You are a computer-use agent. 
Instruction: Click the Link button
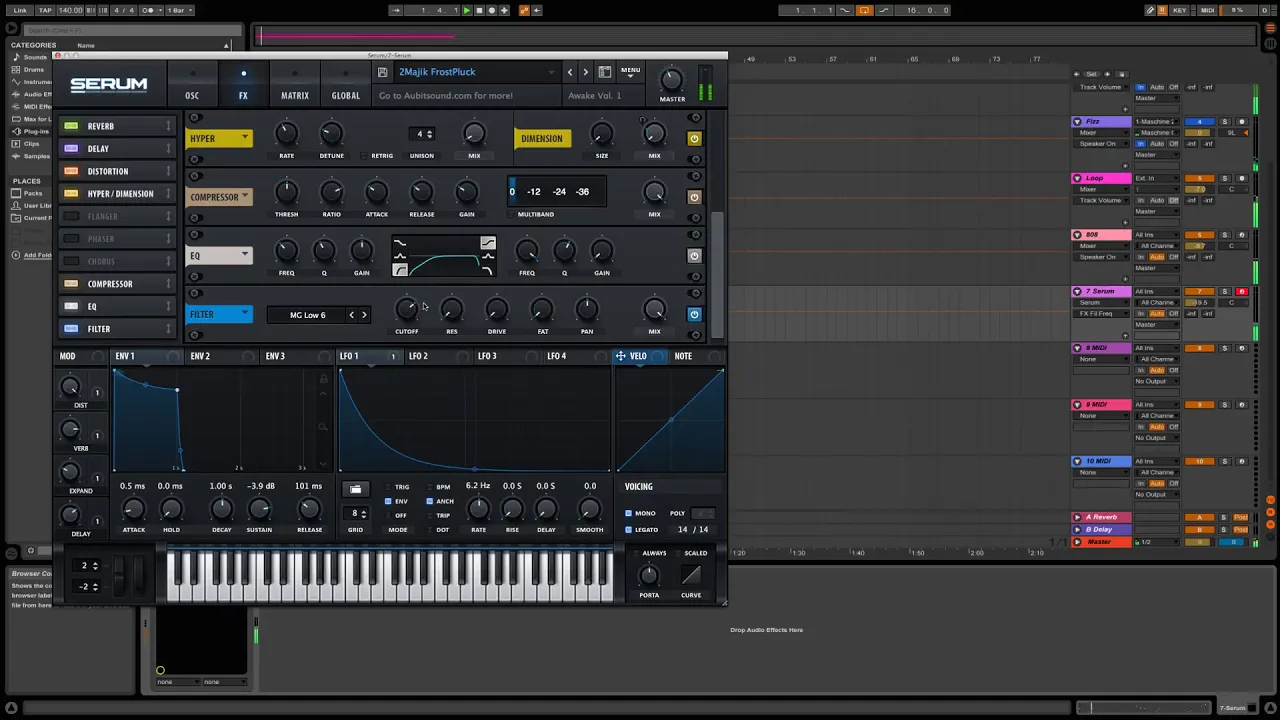point(20,10)
